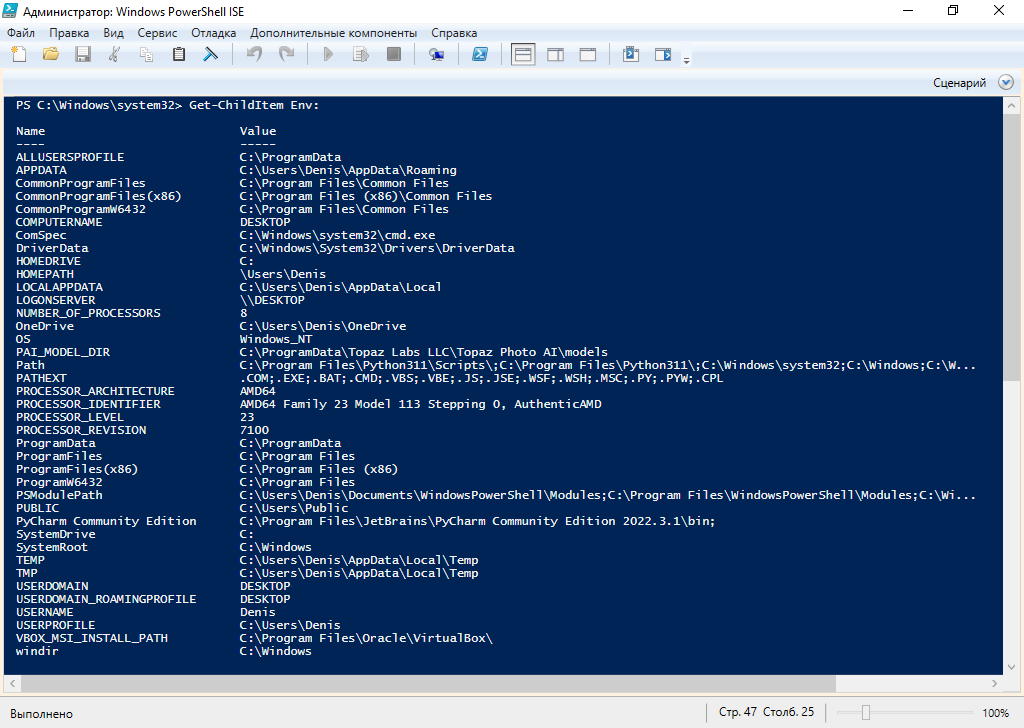Toggle maximized script pane layout
This screenshot has height=728, width=1024.
point(587,54)
